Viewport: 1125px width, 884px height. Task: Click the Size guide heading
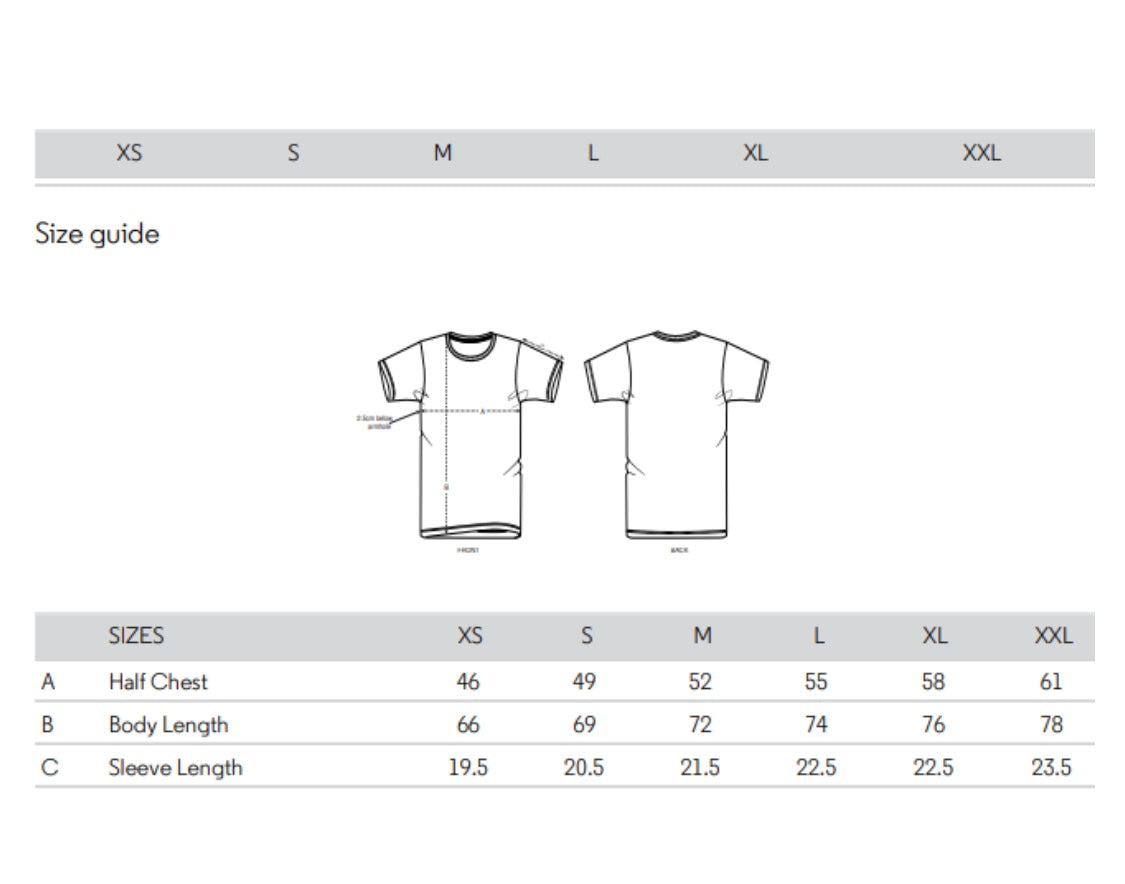97,234
